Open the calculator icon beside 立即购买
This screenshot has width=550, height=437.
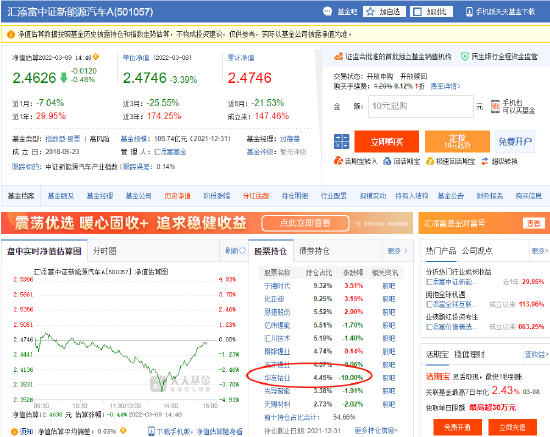pyautogui.click(x=341, y=141)
